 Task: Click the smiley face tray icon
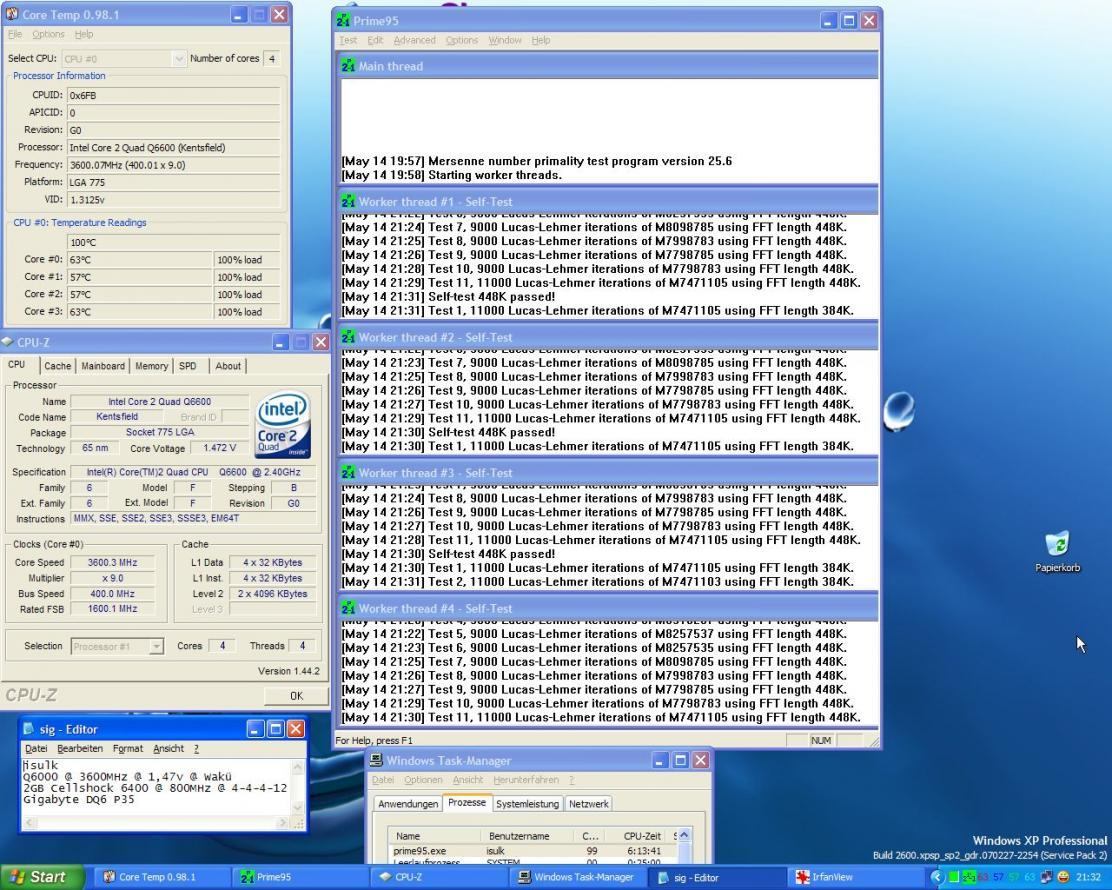coord(1063,877)
